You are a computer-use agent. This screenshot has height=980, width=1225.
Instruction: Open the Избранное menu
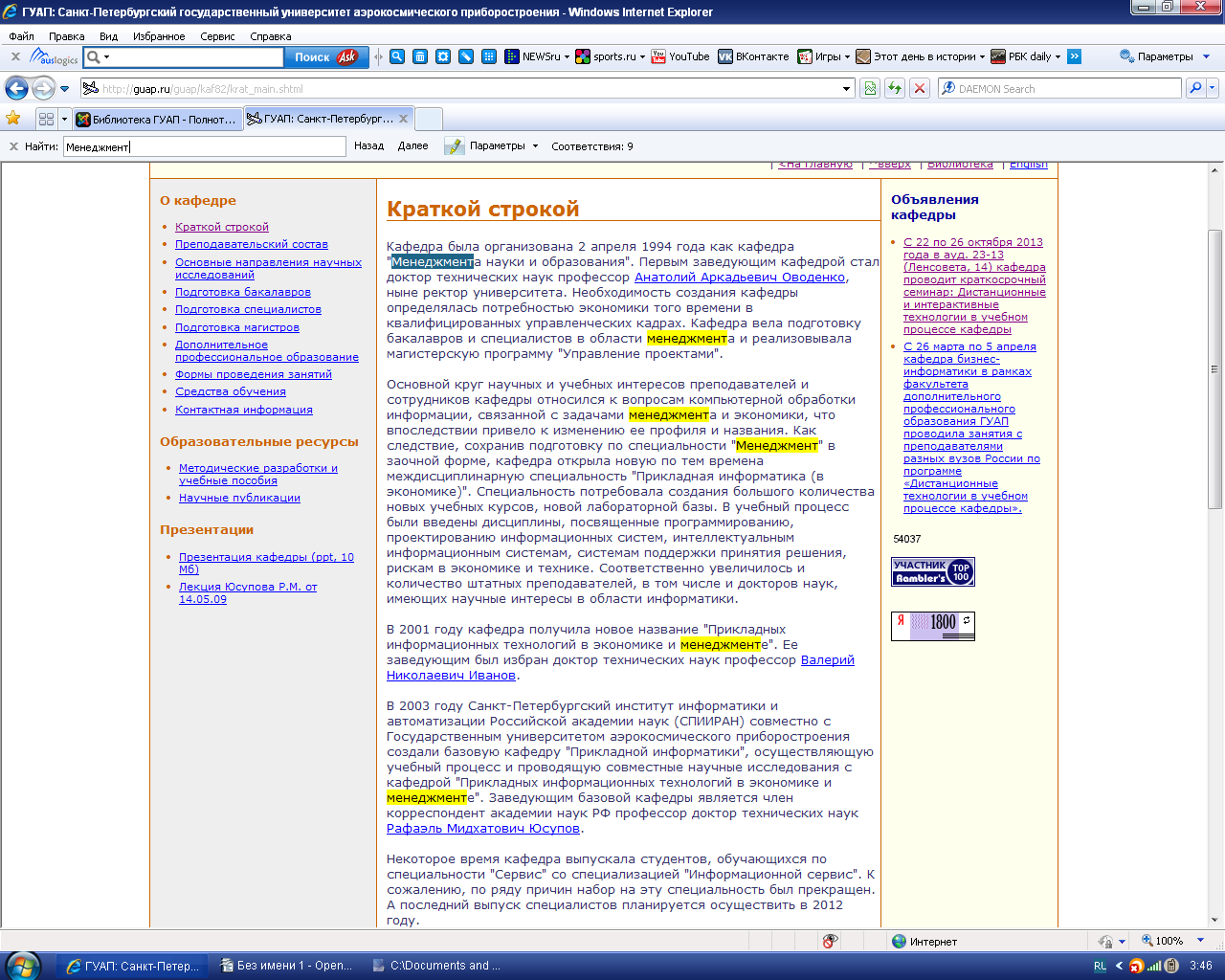159,36
